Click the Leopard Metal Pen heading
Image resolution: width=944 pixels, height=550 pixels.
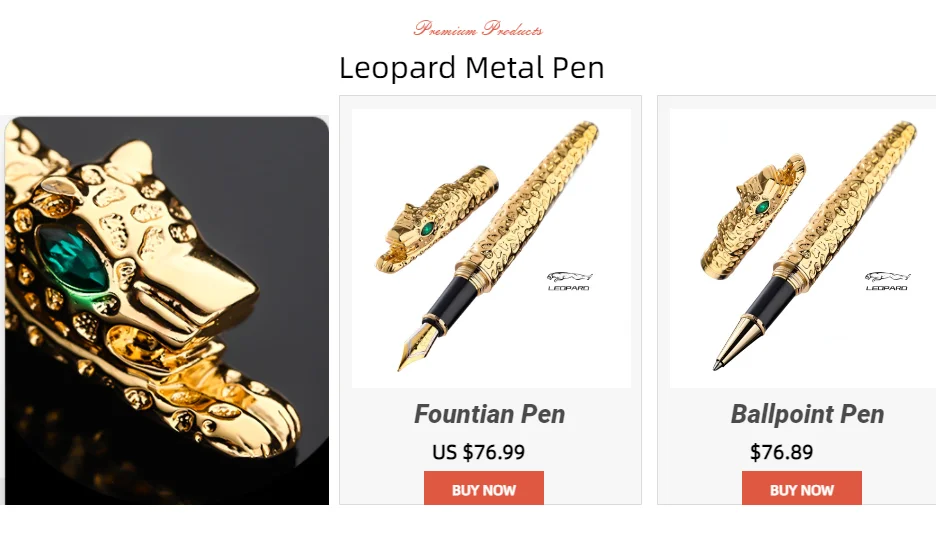point(471,67)
